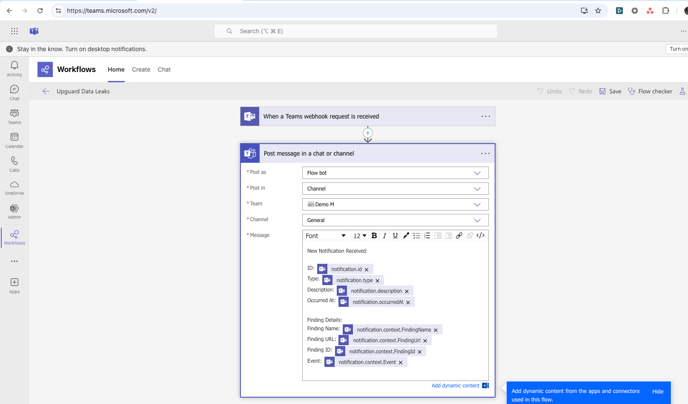Remove the notification.context.FindingName token
This screenshot has height=404, width=688.
(x=436, y=330)
